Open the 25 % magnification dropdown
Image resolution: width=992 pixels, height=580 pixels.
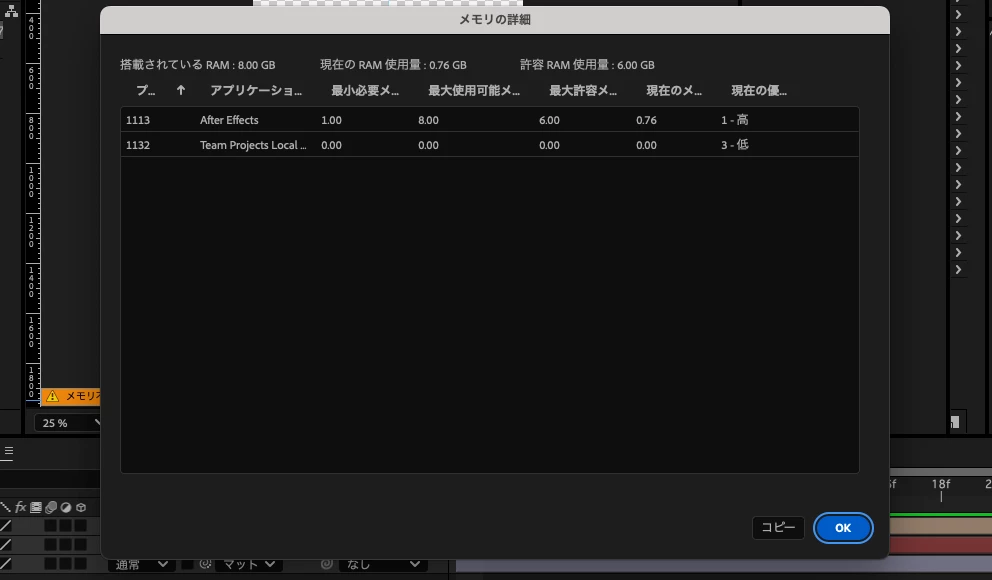point(68,423)
